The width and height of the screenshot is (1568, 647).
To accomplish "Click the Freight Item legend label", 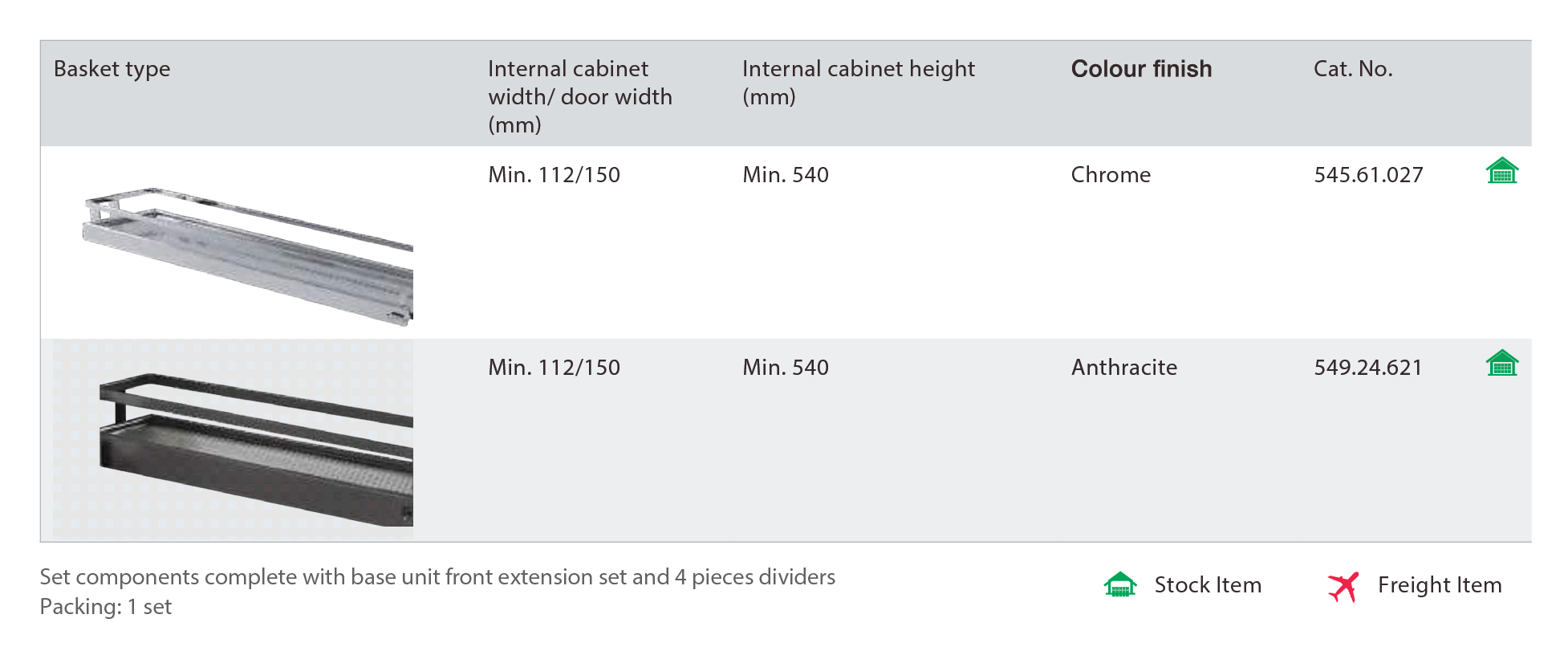I will coord(1440,585).
